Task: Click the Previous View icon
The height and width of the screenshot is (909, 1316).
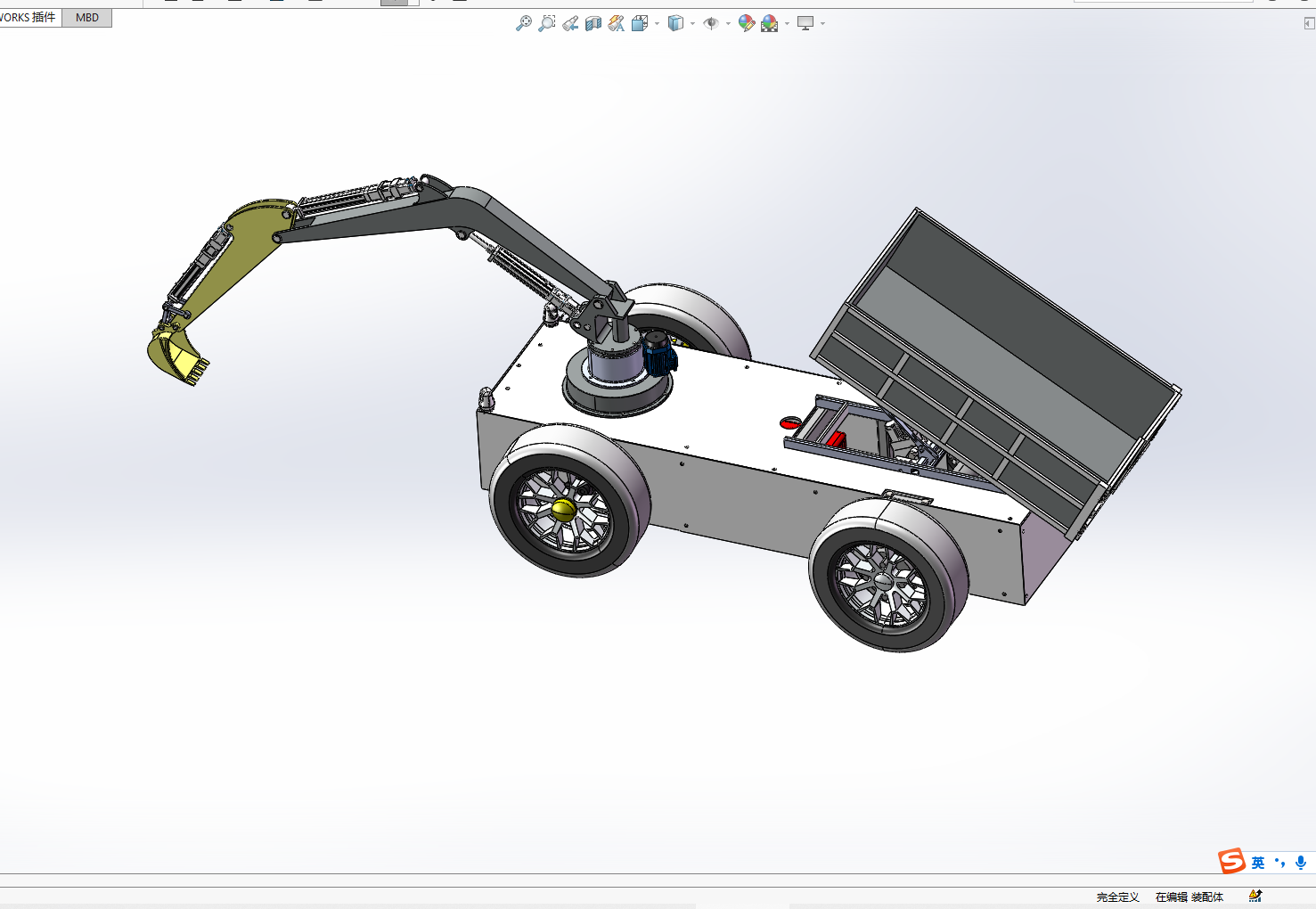Action: point(570,23)
